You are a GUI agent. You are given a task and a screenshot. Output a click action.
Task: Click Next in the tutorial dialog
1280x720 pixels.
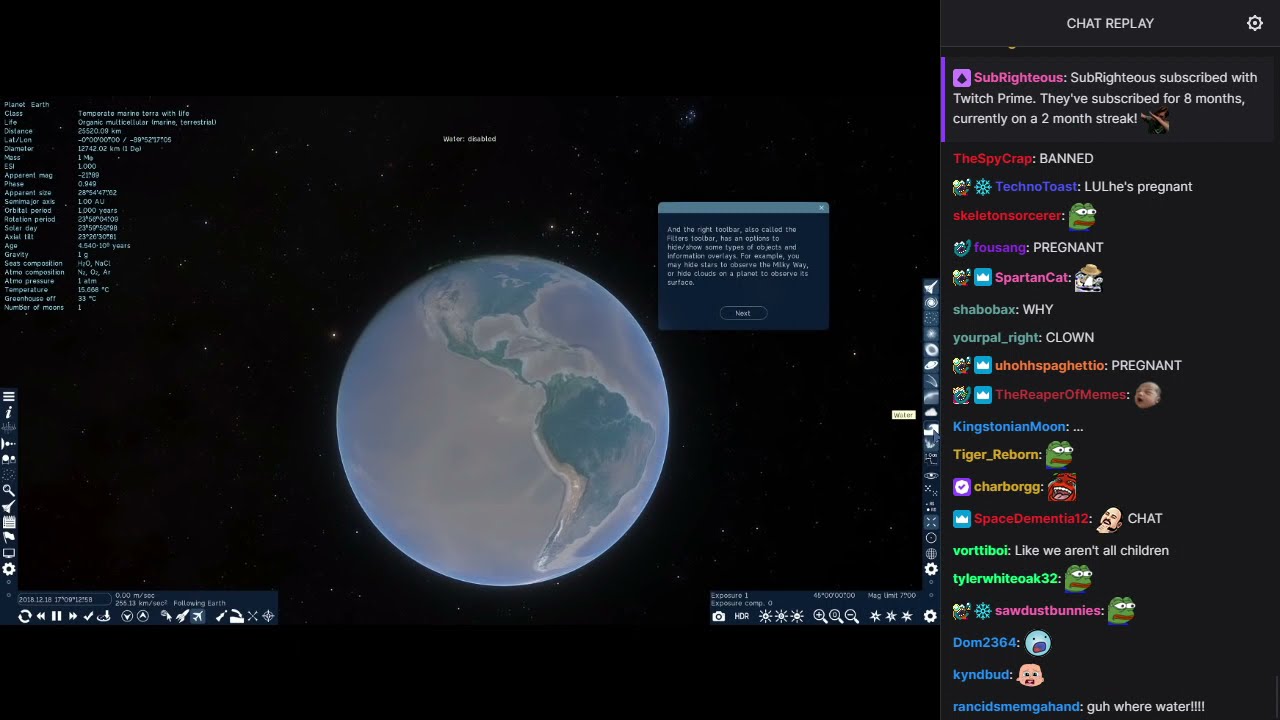point(743,313)
